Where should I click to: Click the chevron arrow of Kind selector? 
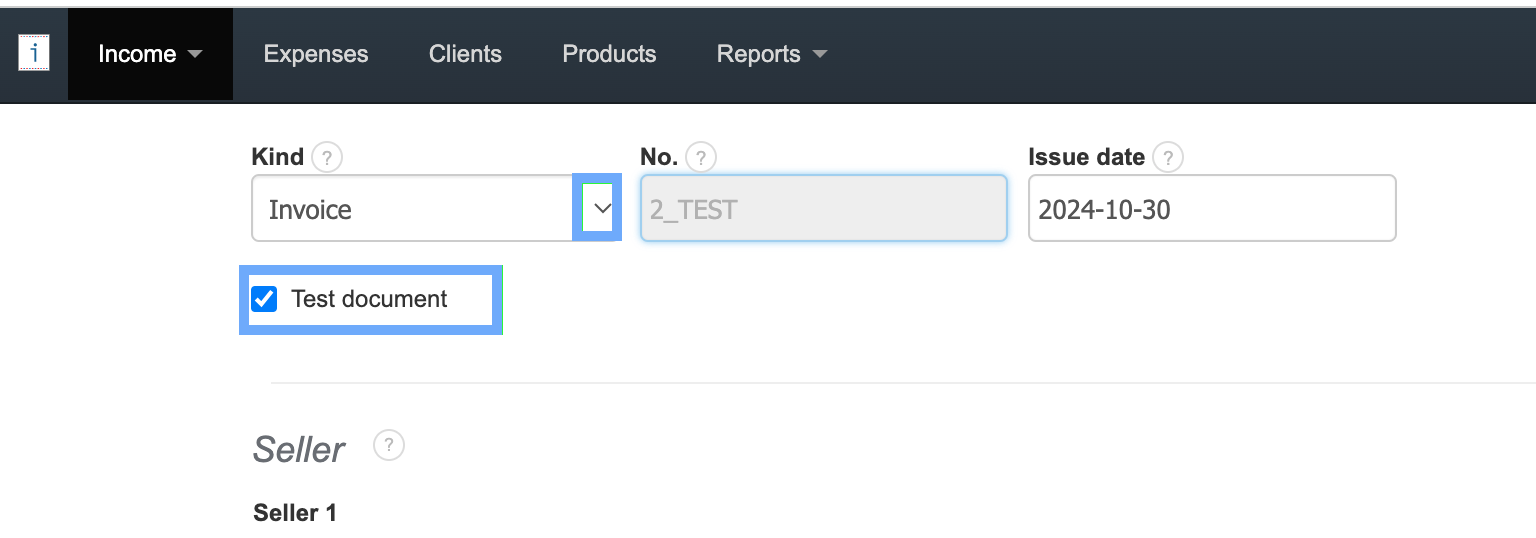click(x=602, y=208)
